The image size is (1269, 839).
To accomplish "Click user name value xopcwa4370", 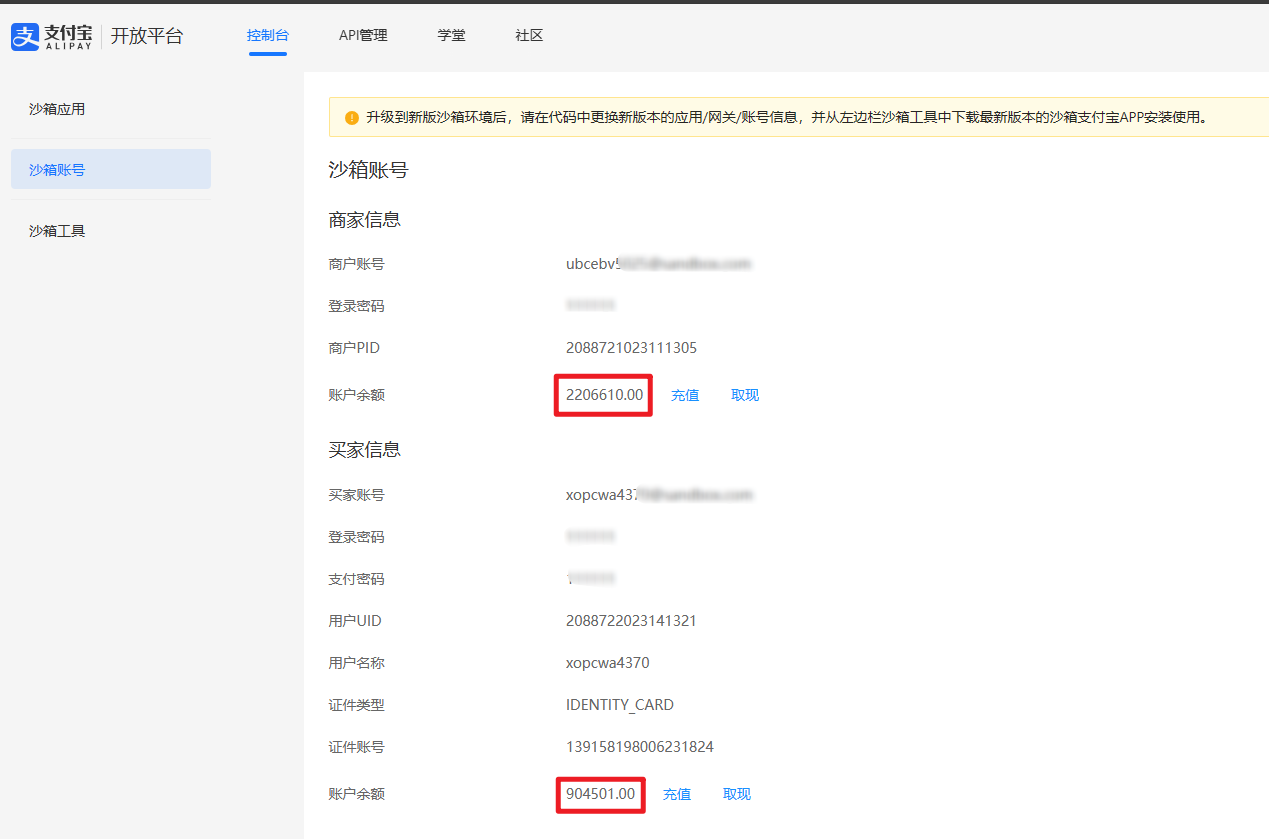I will tap(608, 663).
